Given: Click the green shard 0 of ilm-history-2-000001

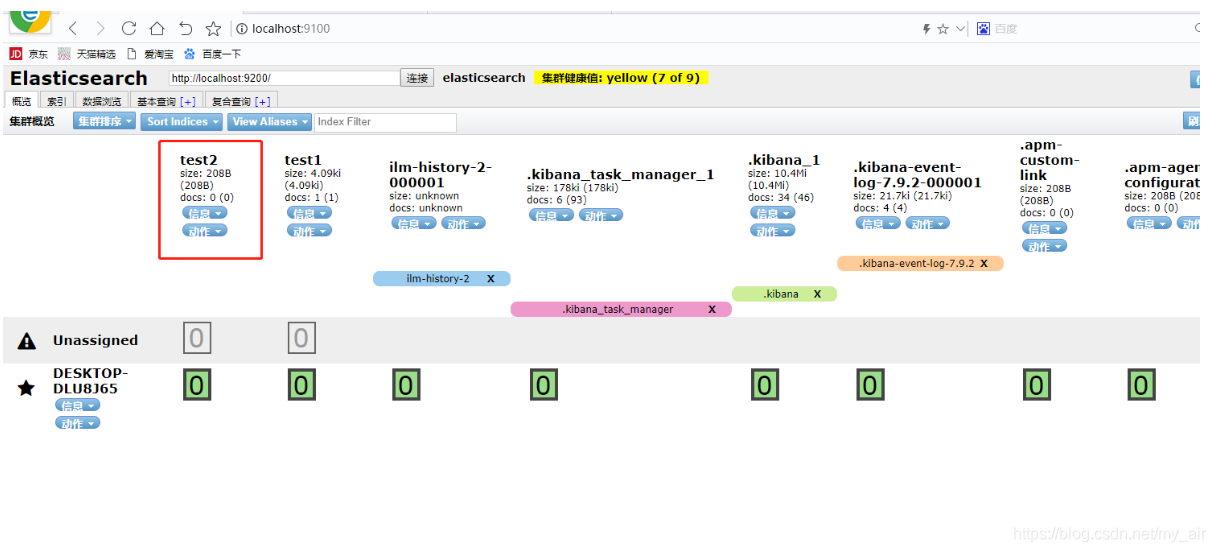Looking at the screenshot, I should click(x=405, y=385).
